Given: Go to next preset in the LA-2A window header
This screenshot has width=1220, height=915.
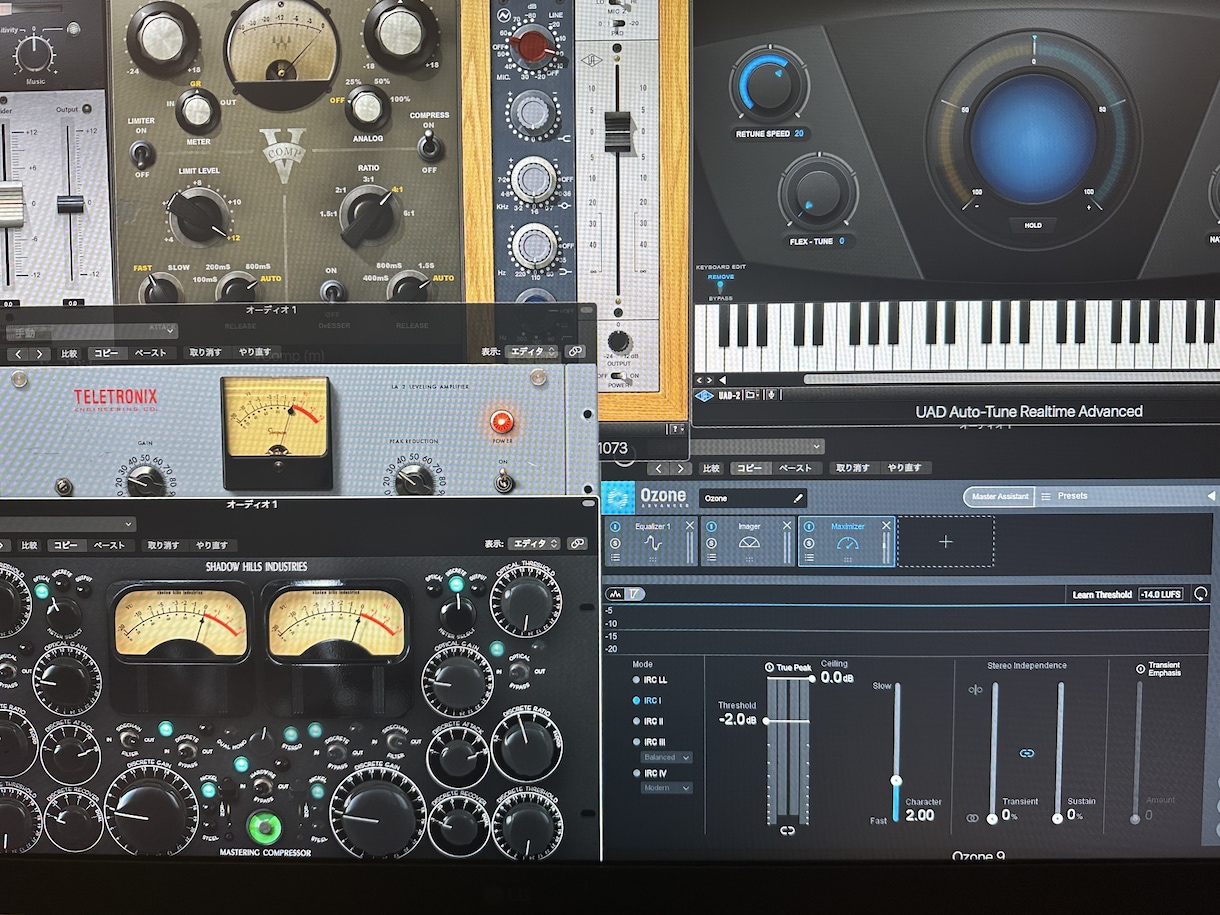Looking at the screenshot, I should [x=40, y=353].
